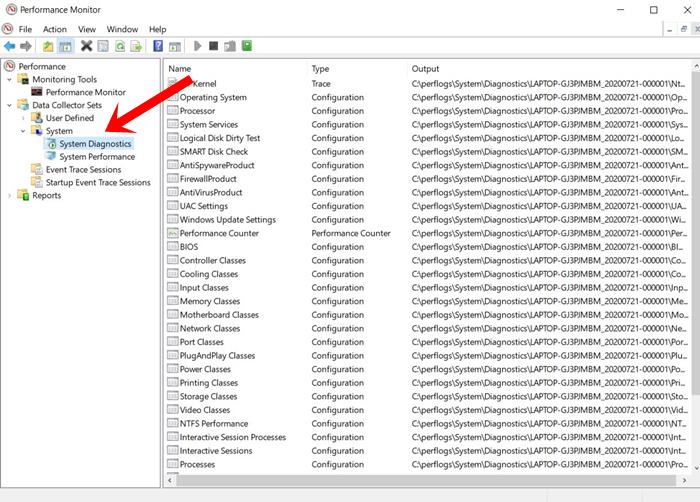Screen dimensions: 700x502
Task: Select the Monitoring Tools tree label
Action: [64, 79]
